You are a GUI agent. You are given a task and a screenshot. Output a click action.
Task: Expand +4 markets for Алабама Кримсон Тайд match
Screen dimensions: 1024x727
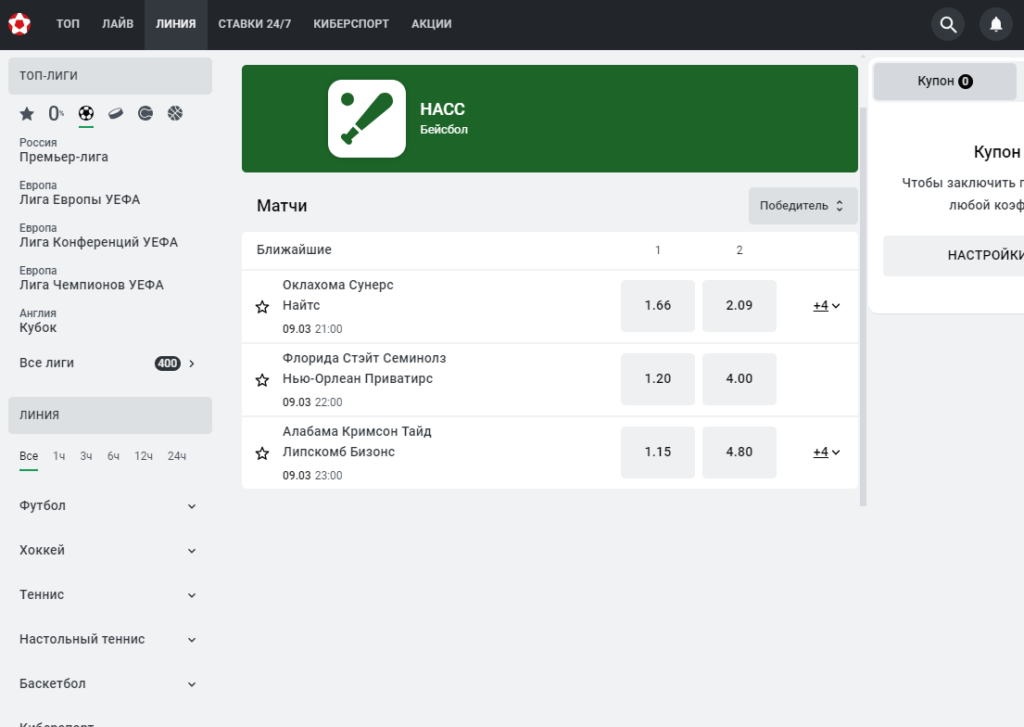826,452
